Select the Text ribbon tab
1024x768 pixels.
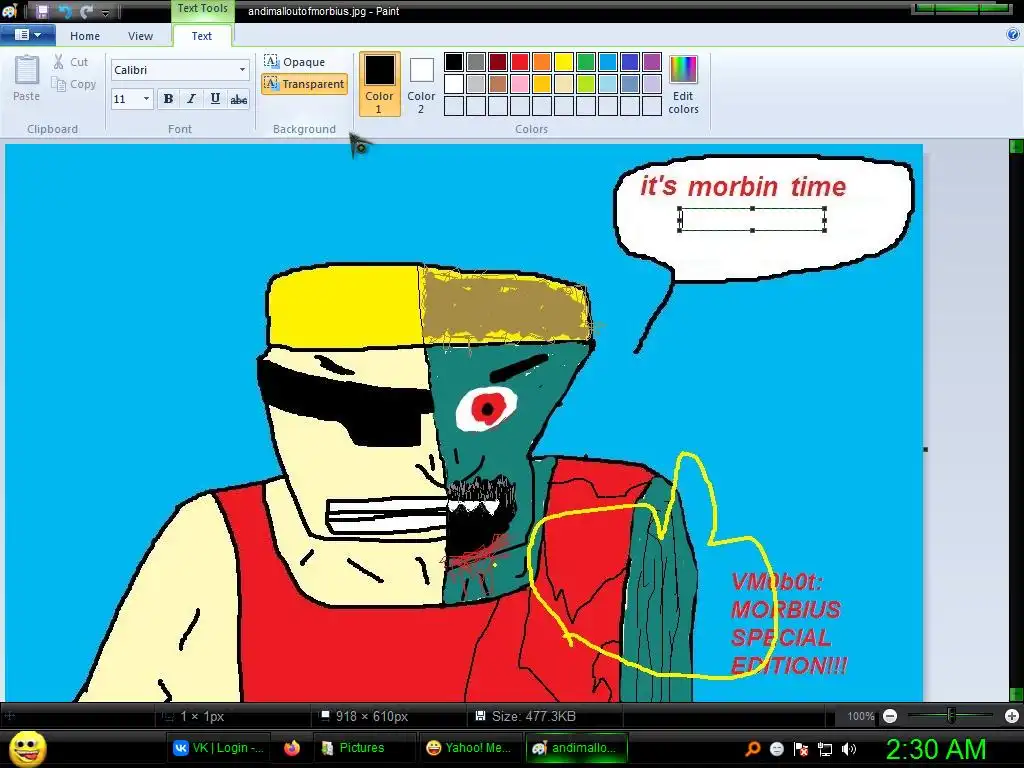[201, 36]
